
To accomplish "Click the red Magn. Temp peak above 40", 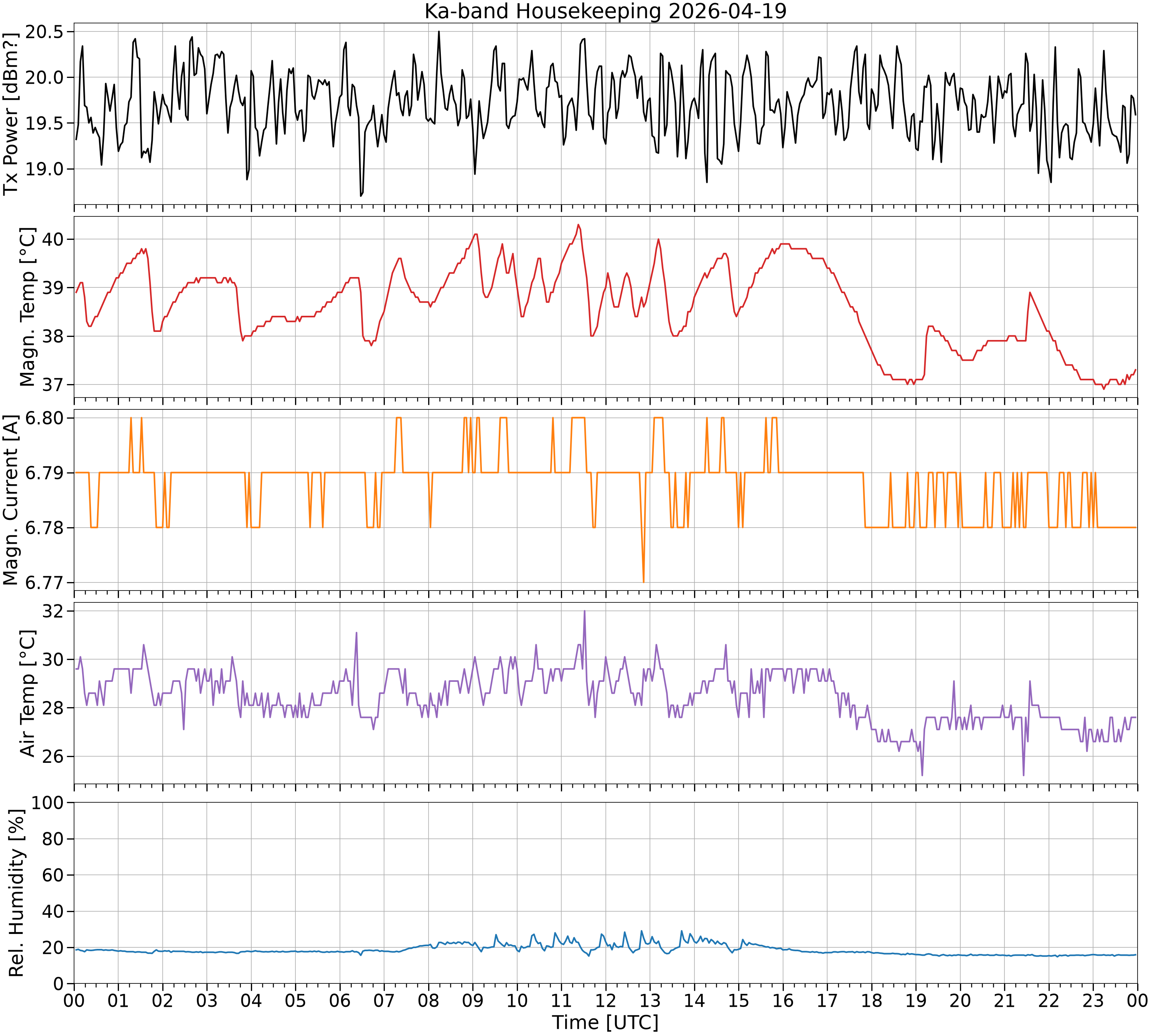I will point(578,225).
